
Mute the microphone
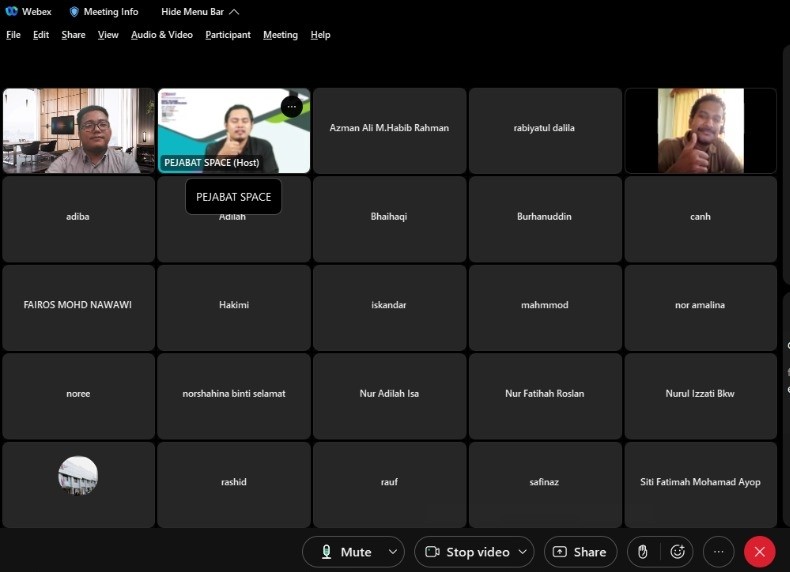[345, 552]
